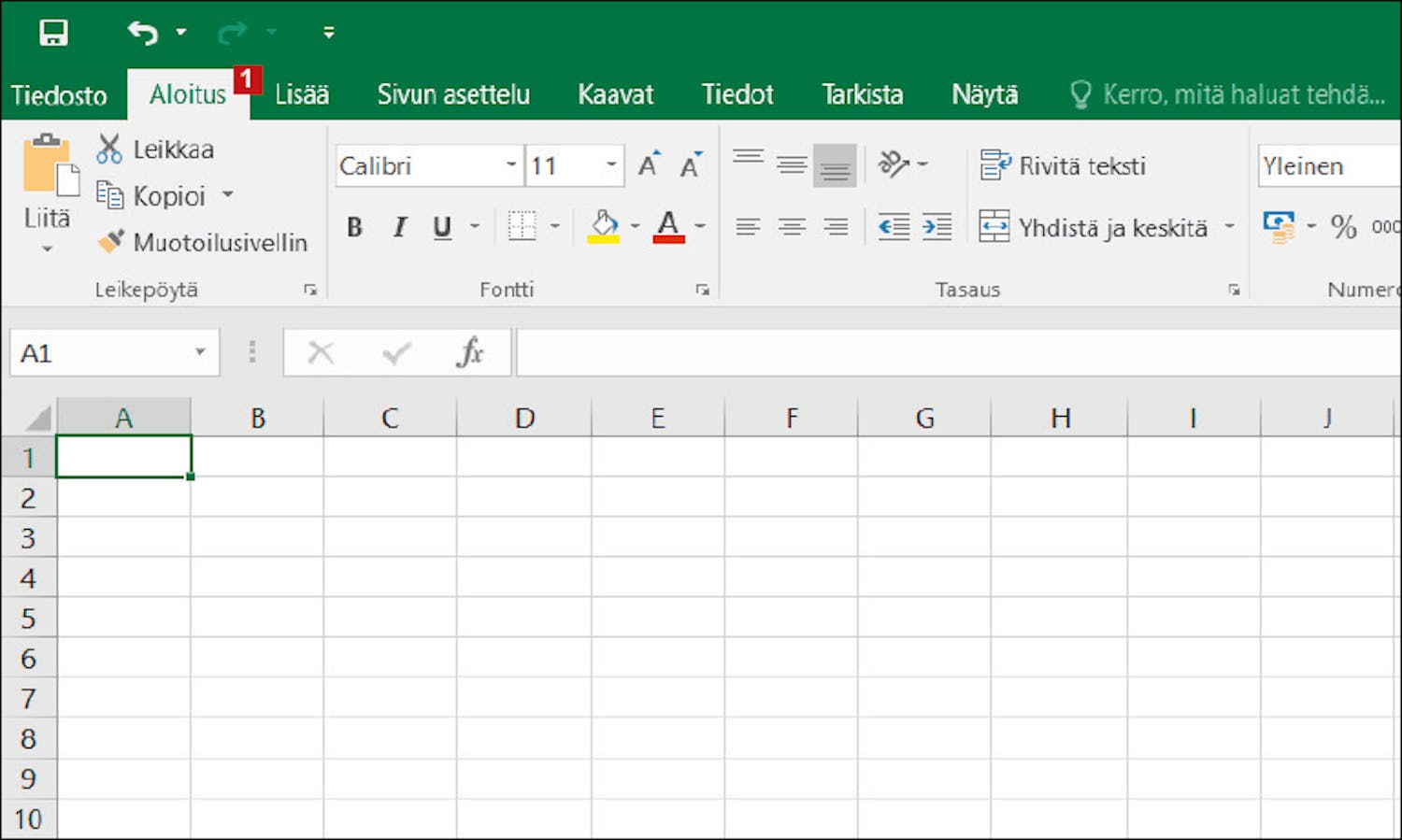Screen dimensions: 1402x840
Task: Click the accounting currency format icon
Action: [1279, 227]
